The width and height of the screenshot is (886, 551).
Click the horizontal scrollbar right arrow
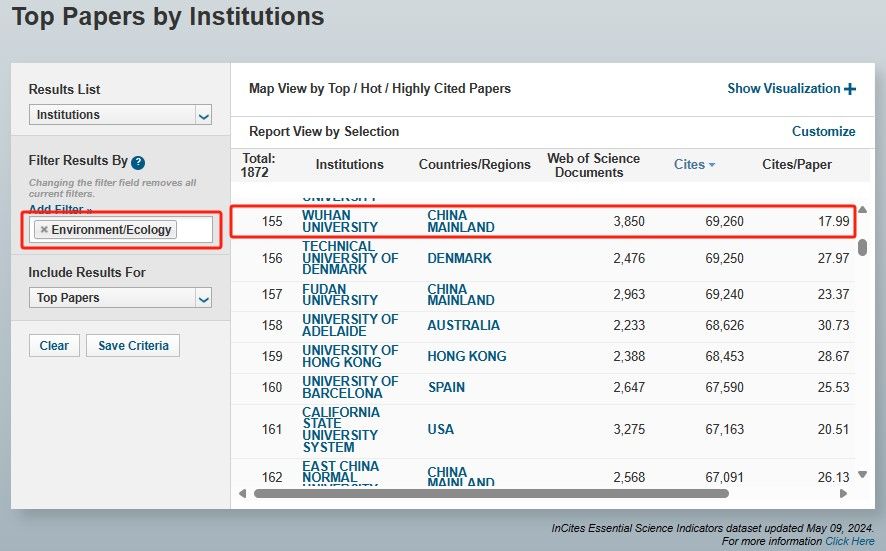click(843, 493)
